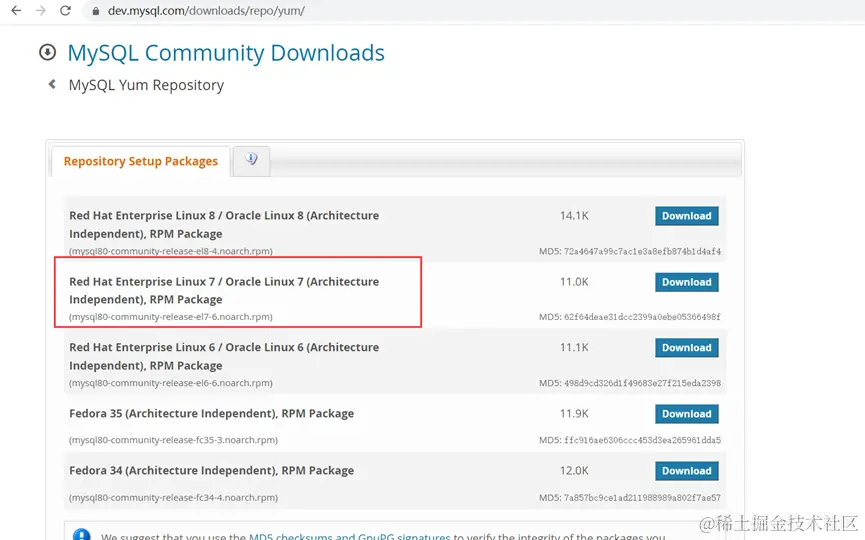
Task: Click the Fedora 35 package title text
Action: pyautogui.click(x=211, y=414)
